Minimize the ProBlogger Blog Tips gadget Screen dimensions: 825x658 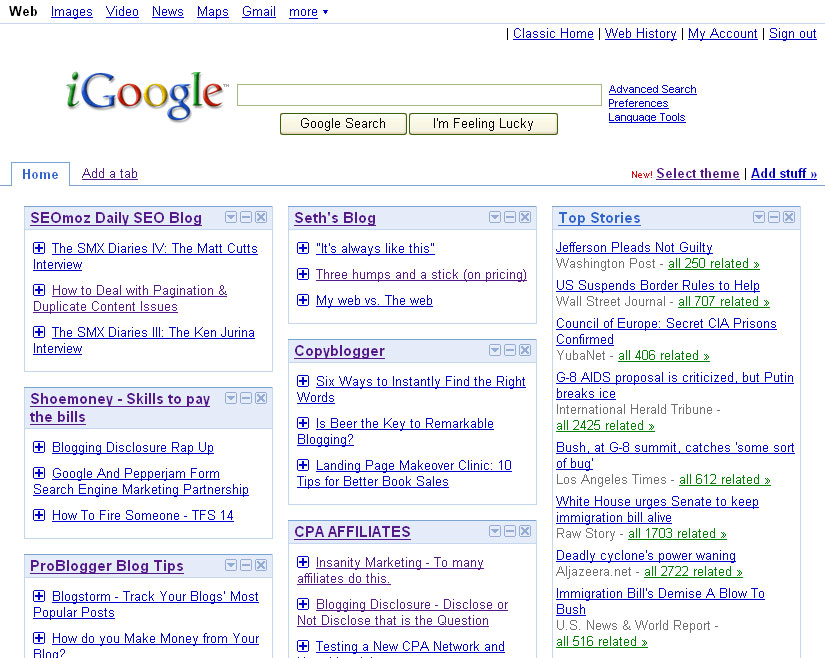pos(246,565)
